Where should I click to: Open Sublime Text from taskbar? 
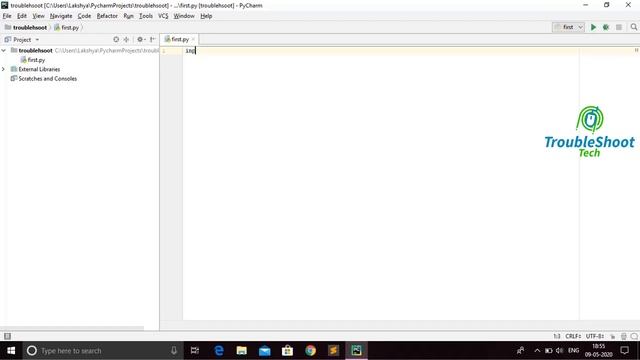click(333, 351)
